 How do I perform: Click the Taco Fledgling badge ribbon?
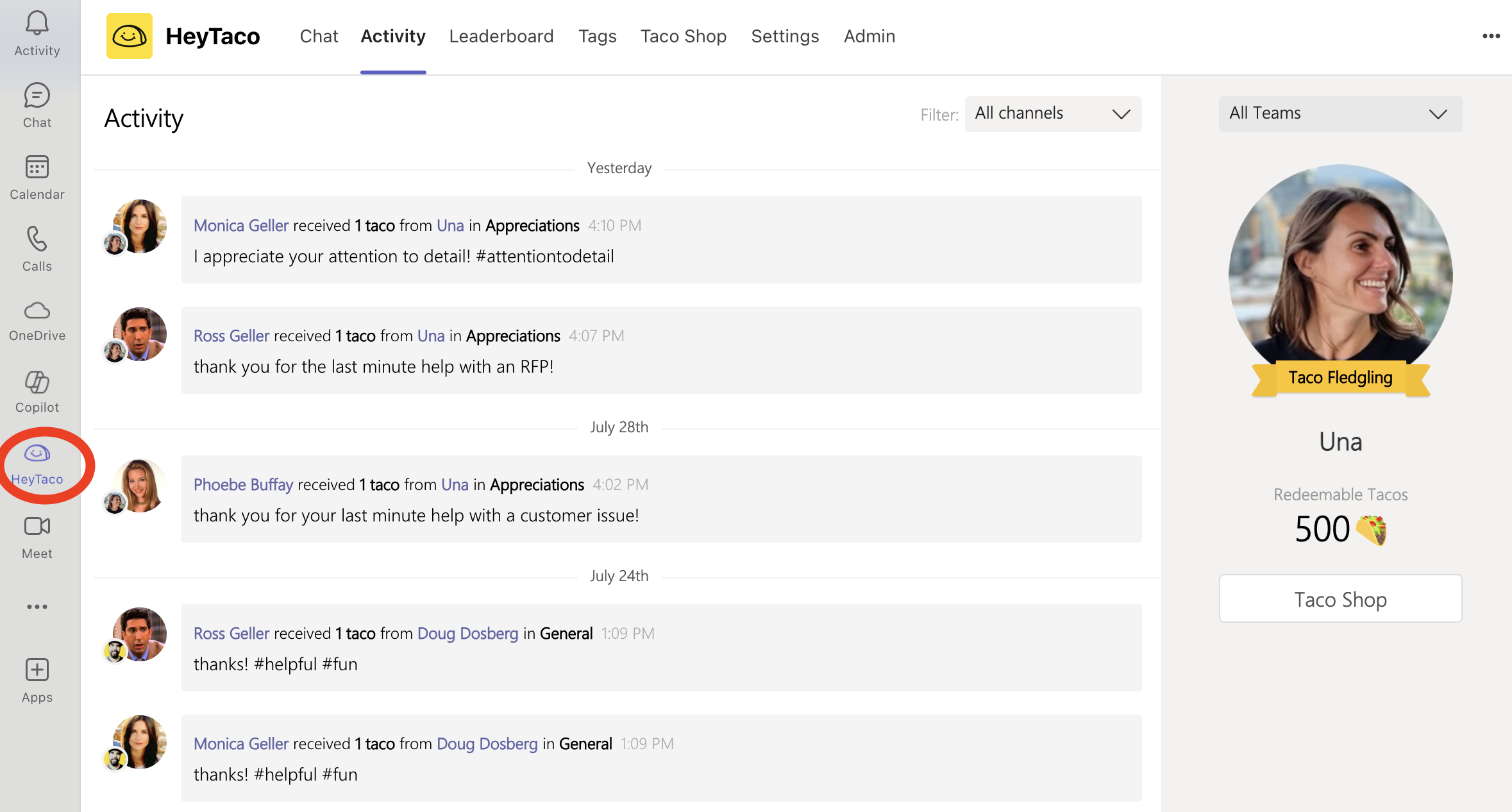(1340, 378)
